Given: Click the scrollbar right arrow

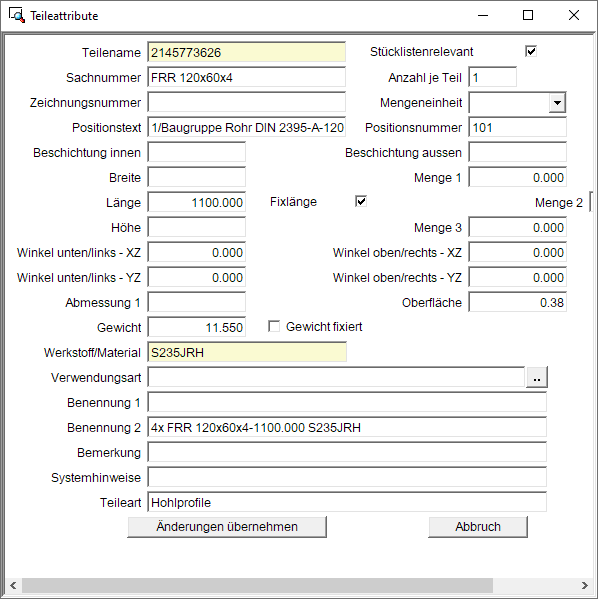Looking at the screenshot, I should (584, 585).
